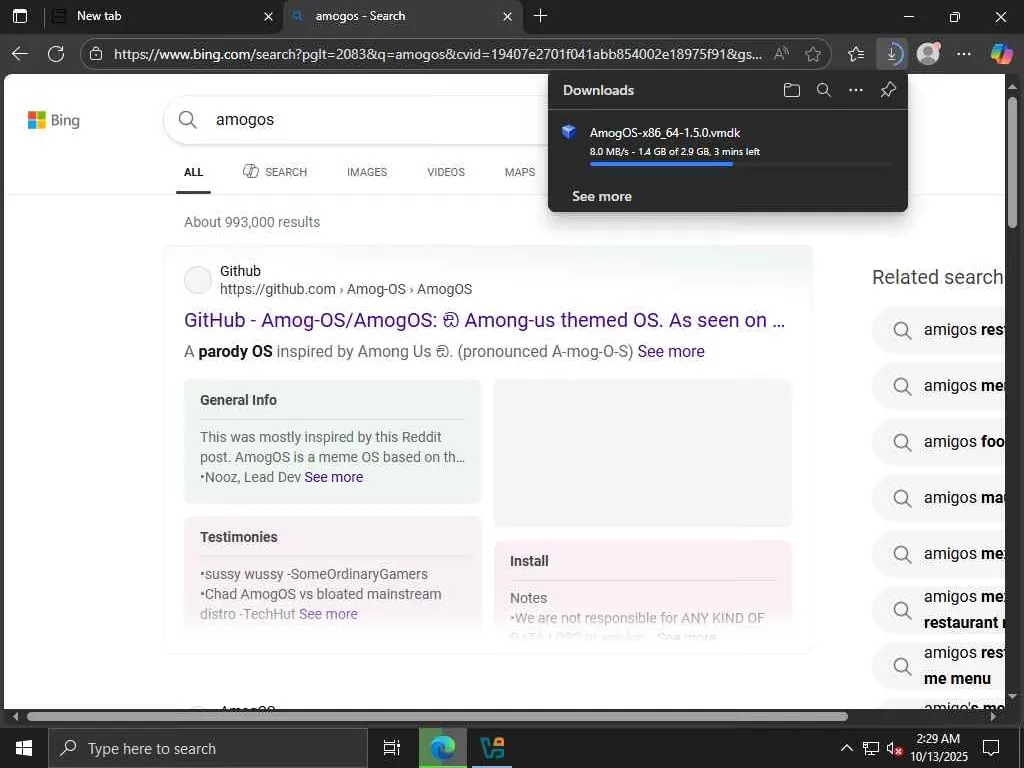Close the New tab tab

[268, 17]
